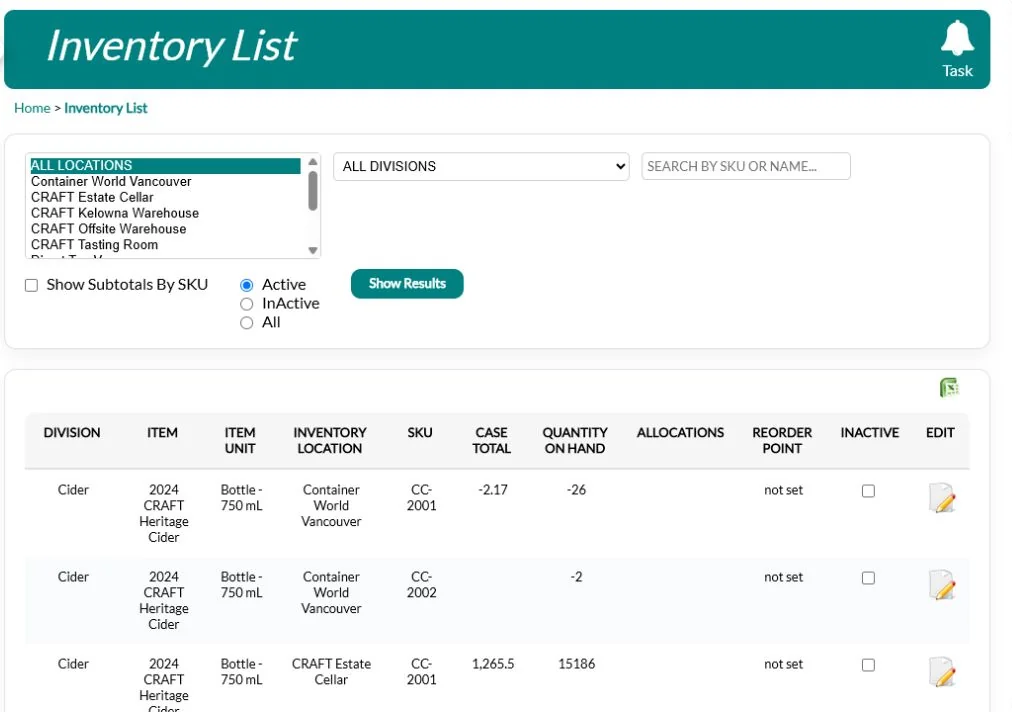
Task: Select CRAFT Tasting Room location
Action: tap(165, 245)
